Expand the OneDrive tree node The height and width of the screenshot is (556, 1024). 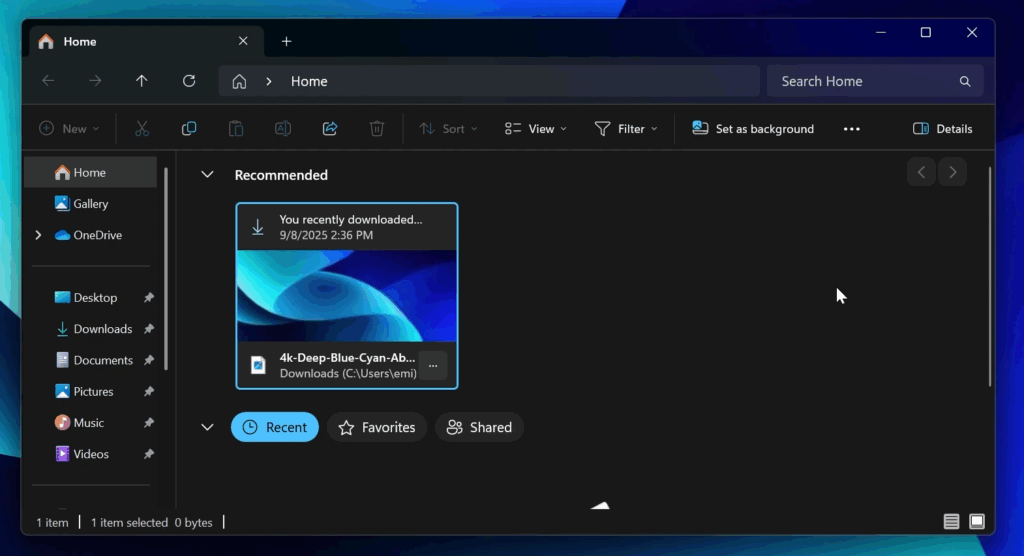click(38, 235)
